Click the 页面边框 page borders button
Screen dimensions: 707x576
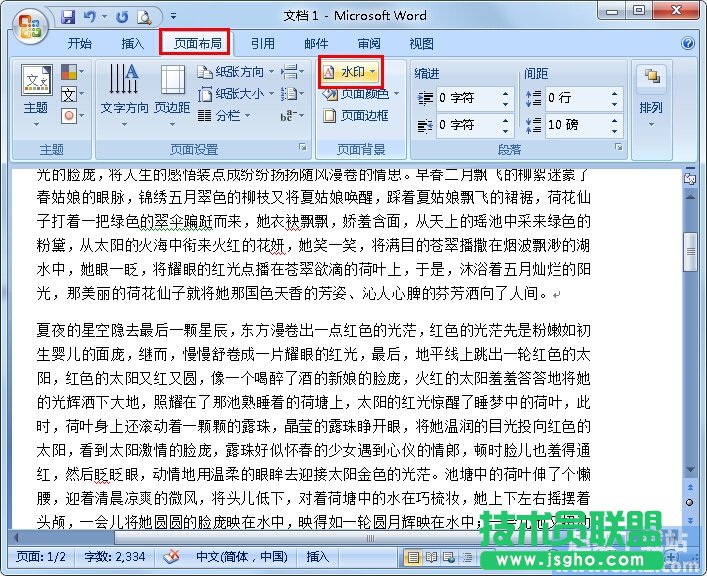(356, 116)
